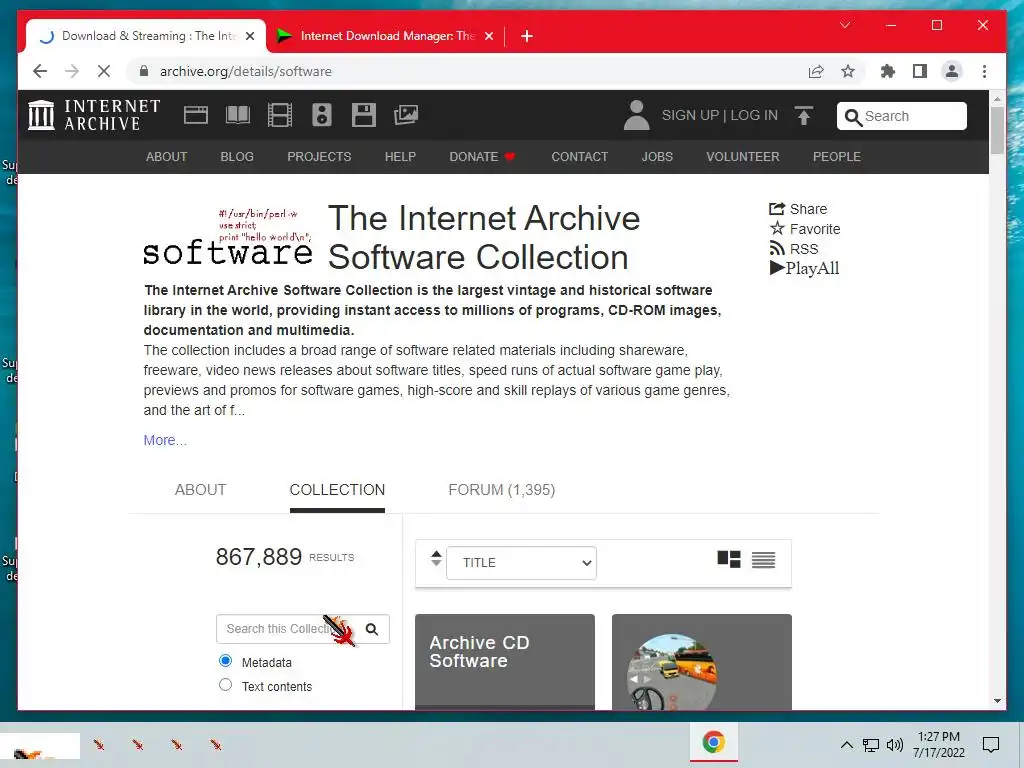Image resolution: width=1024 pixels, height=768 pixels.
Task: Open a new browser tab
Action: pyautogui.click(x=527, y=36)
